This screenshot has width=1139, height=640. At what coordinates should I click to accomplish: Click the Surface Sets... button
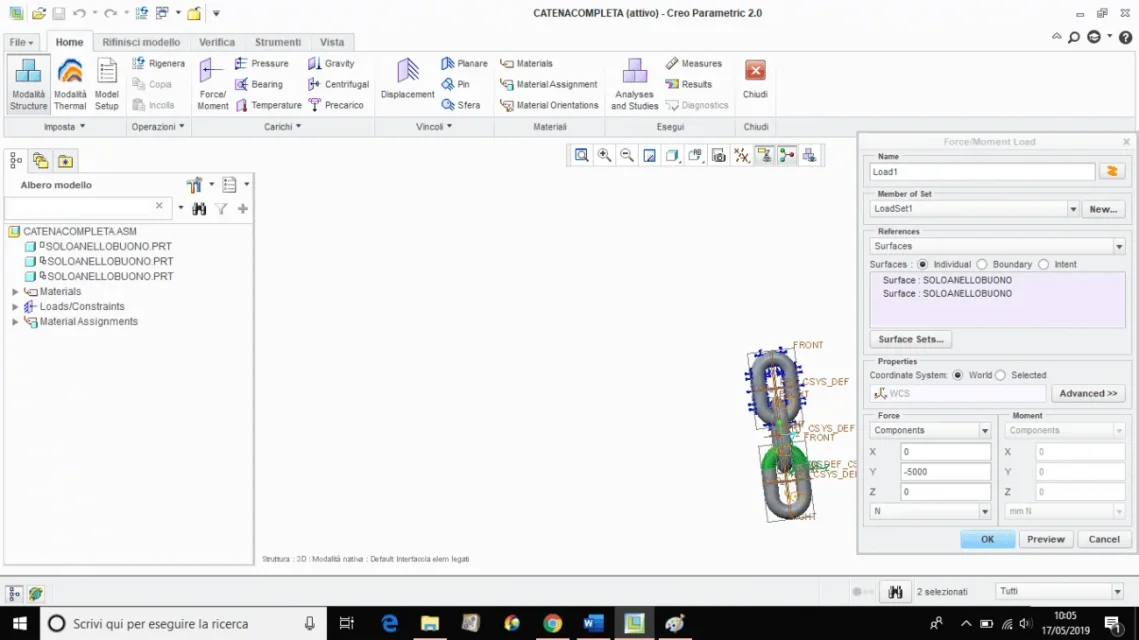(x=910, y=339)
